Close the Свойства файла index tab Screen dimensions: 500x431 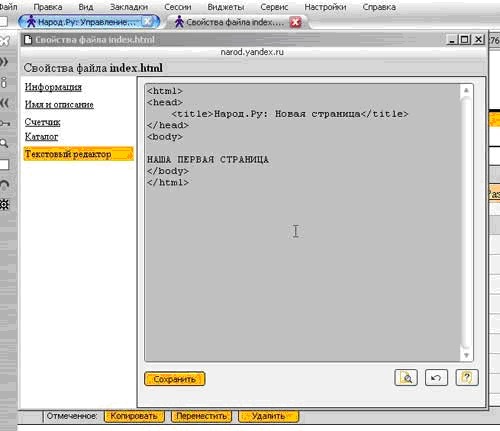(295, 22)
